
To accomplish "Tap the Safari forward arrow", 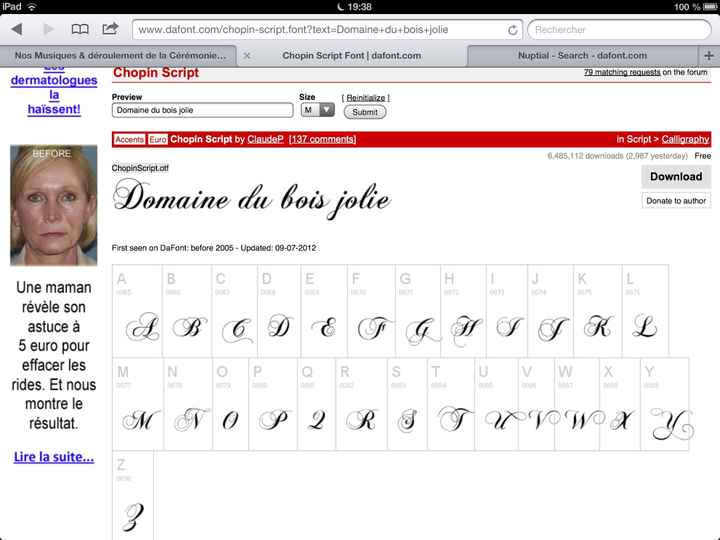I will click(48, 29).
